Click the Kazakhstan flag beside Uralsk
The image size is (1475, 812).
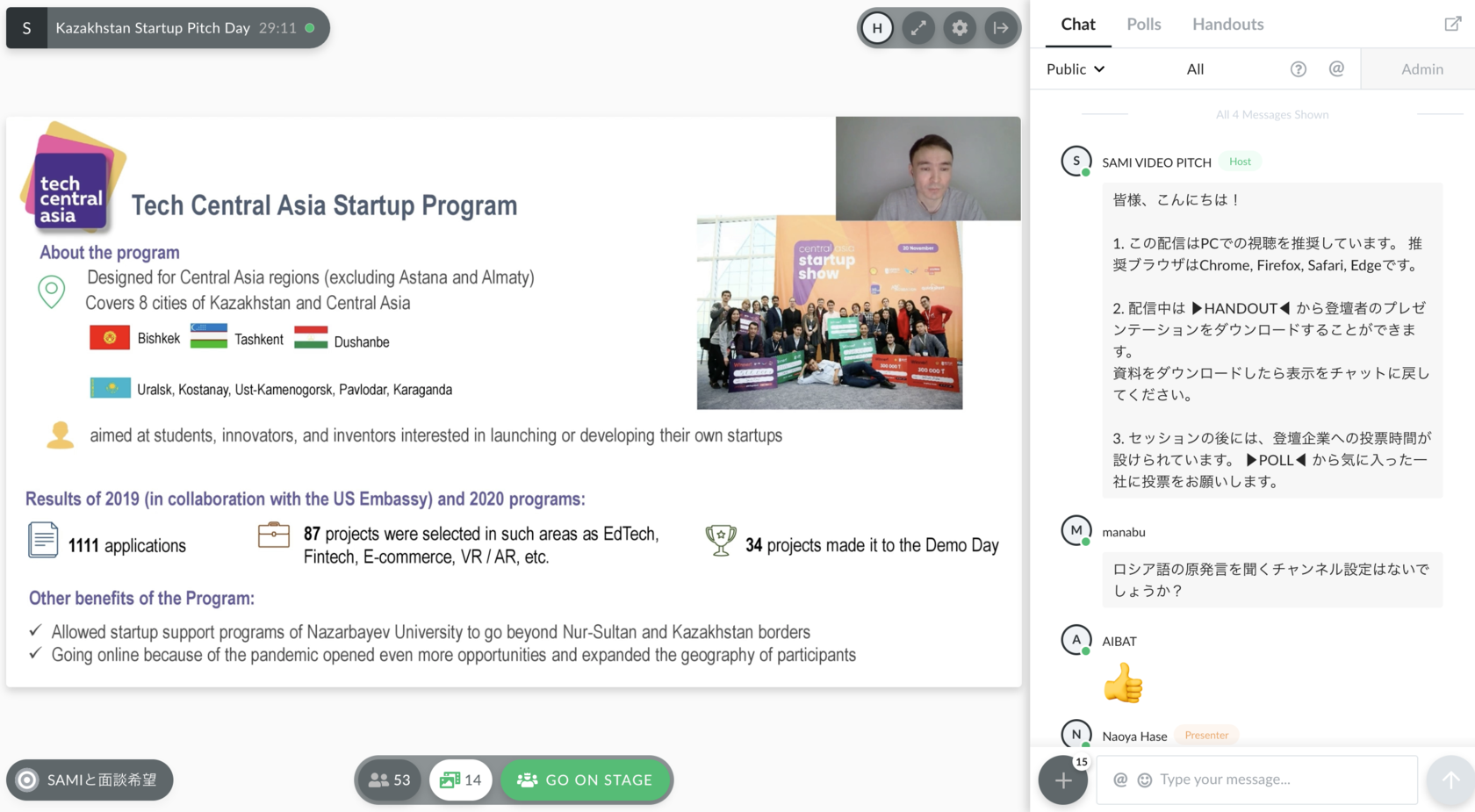(111, 387)
